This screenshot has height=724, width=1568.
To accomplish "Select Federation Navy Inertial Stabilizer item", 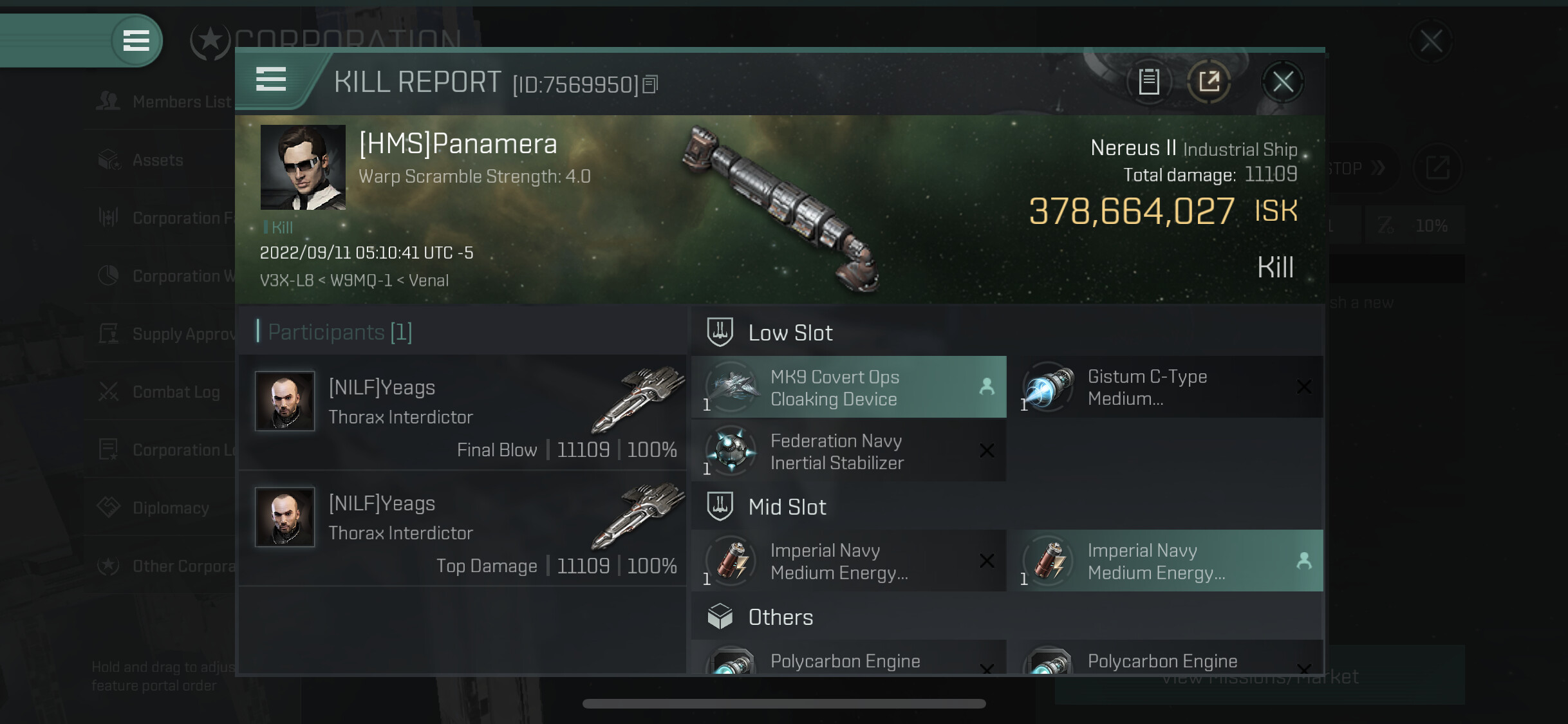I will coord(848,452).
